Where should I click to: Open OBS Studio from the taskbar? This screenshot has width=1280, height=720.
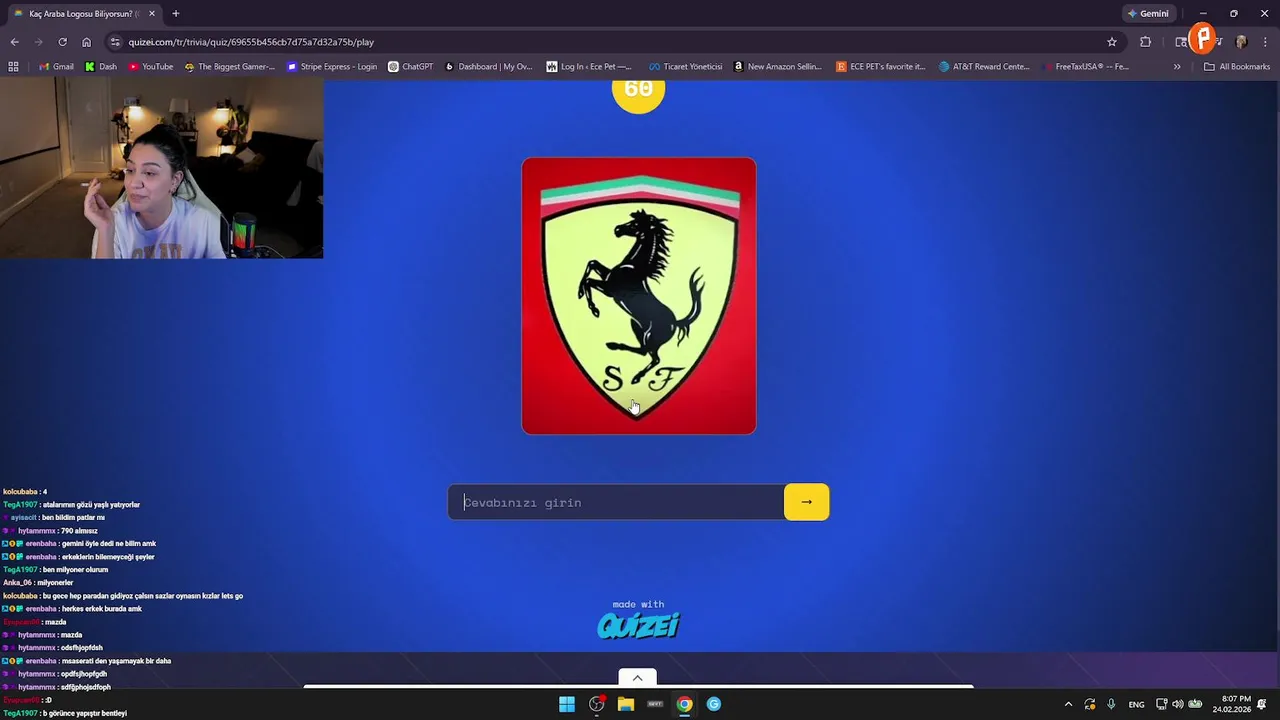point(596,704)
